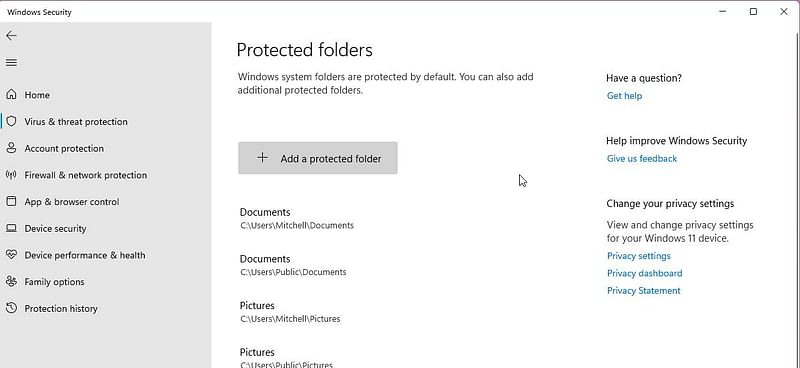Click the Device performance & health heart icon
The width and height of the screenshot is (800, 368).
tap(11, 255)
